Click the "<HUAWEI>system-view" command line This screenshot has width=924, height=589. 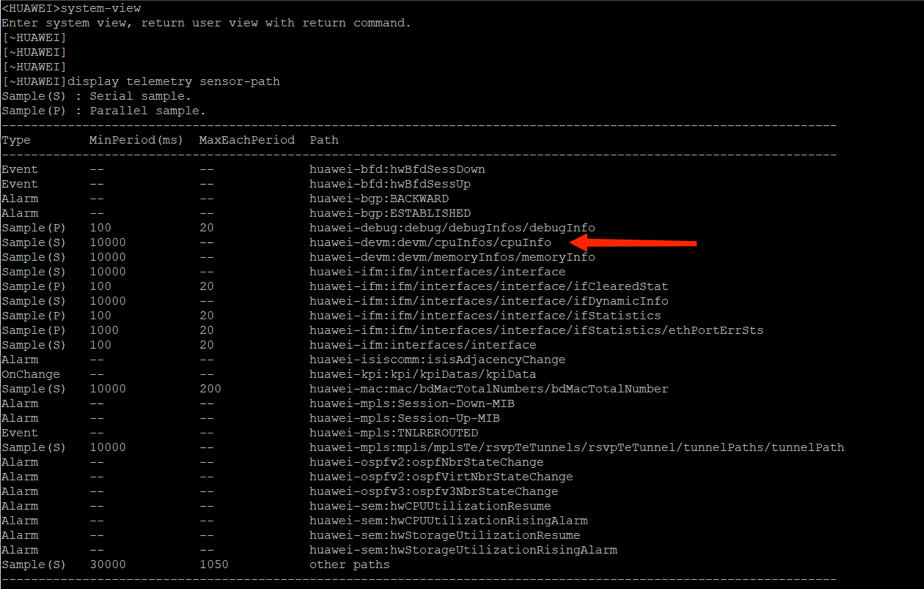click(71, 8)
